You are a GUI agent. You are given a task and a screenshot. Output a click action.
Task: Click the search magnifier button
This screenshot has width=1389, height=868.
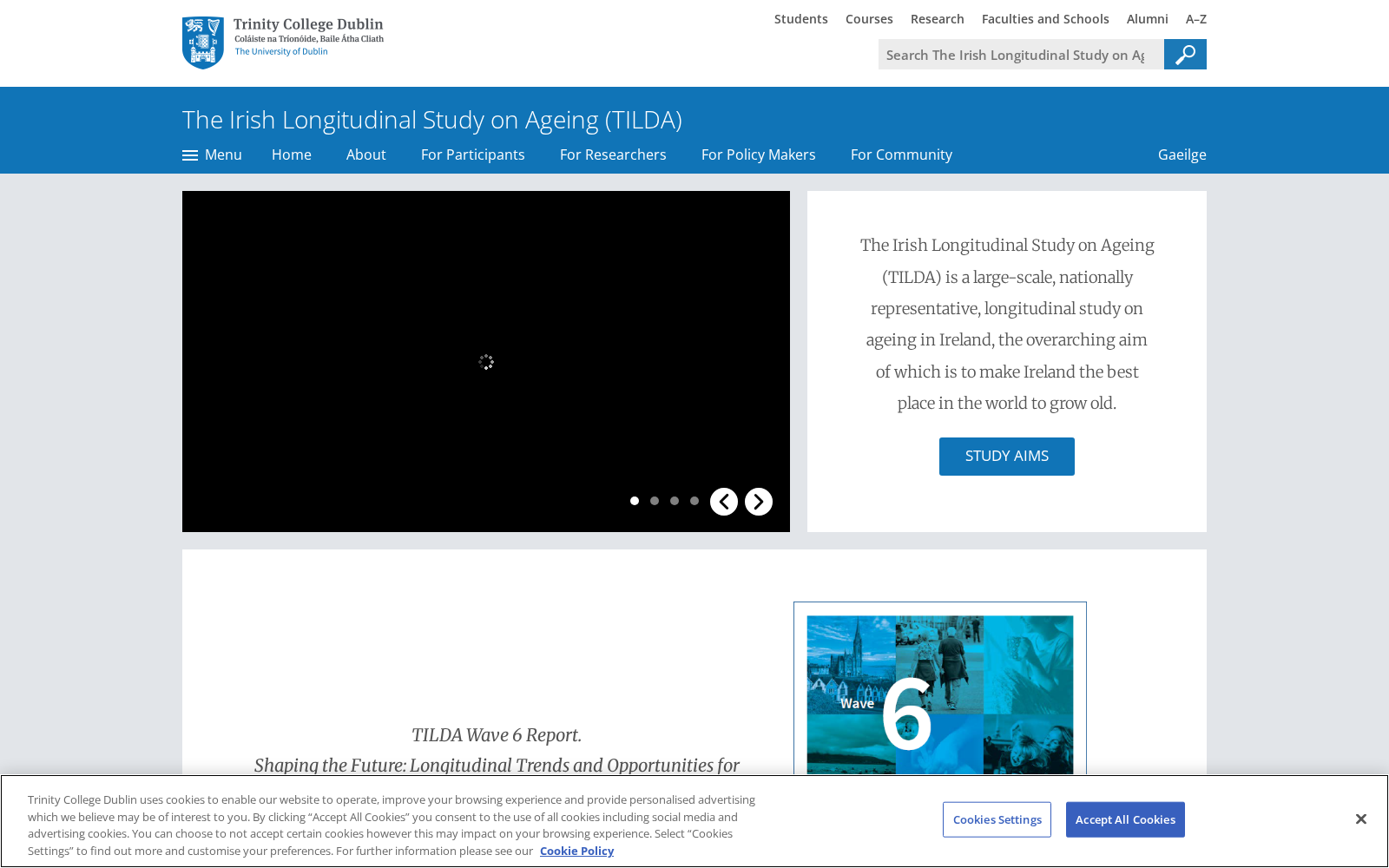click(x=1185, y=55)
